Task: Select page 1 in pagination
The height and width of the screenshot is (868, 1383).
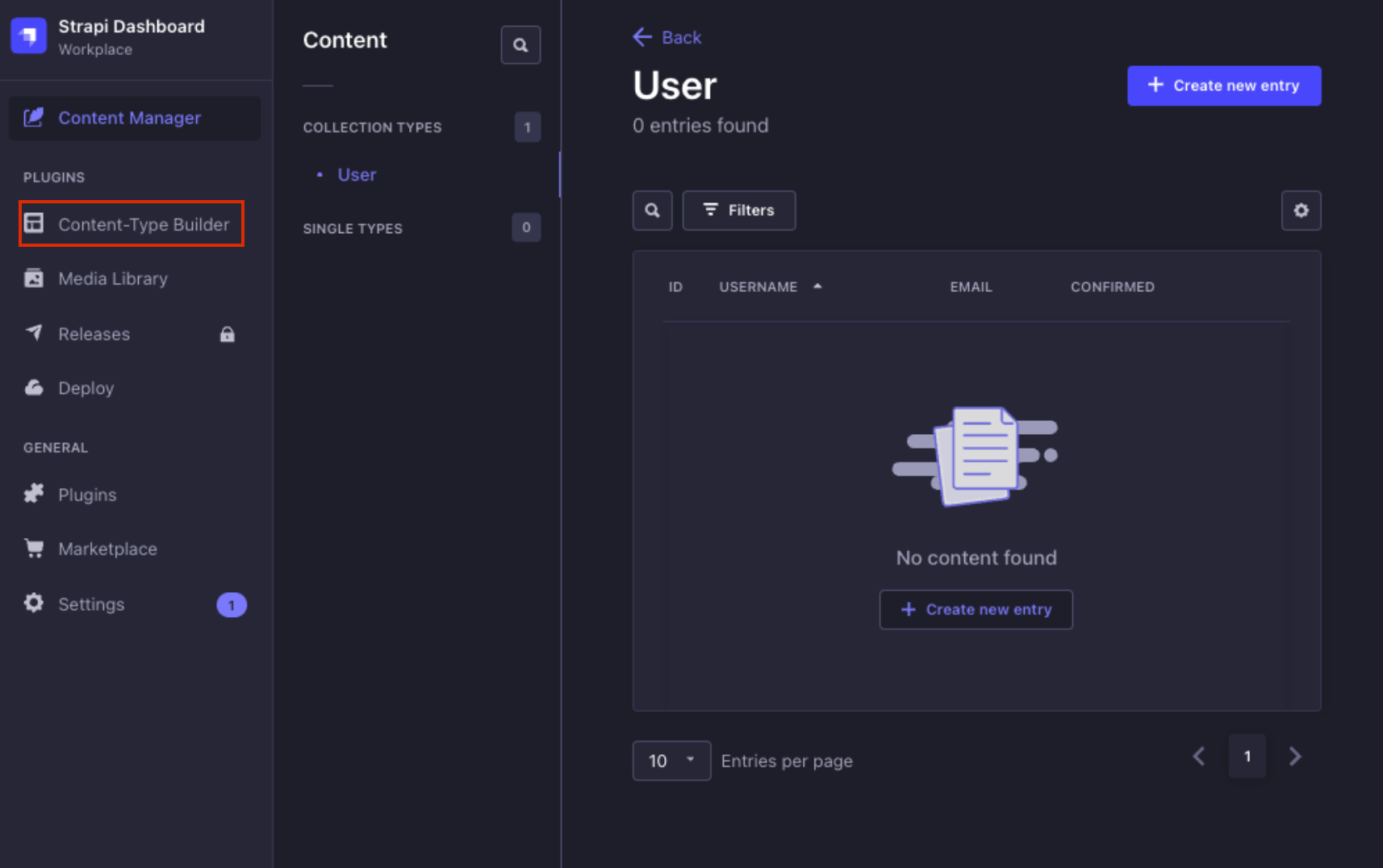Action: pos(1247,757)
